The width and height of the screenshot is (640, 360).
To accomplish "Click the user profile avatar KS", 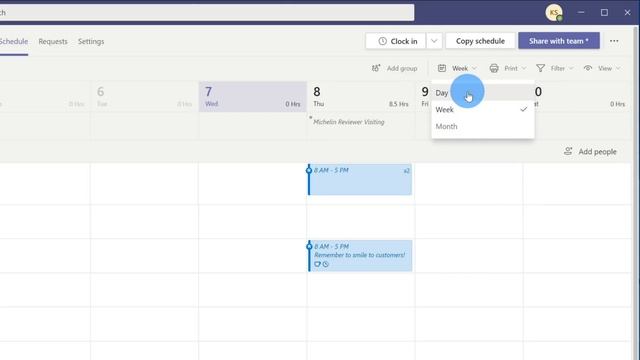I will [x=554, y=13].
